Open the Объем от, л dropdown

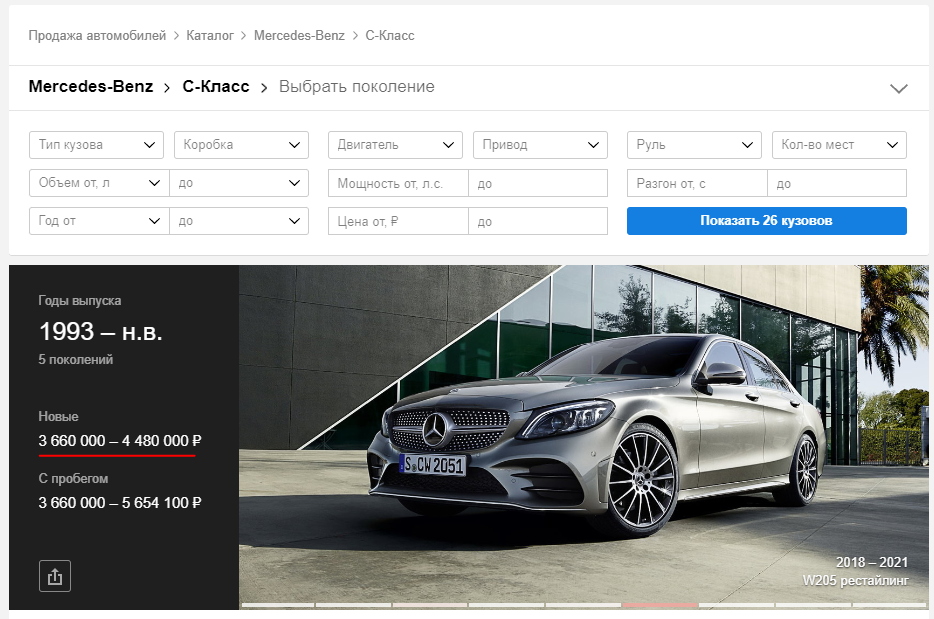tap(99, 183)
